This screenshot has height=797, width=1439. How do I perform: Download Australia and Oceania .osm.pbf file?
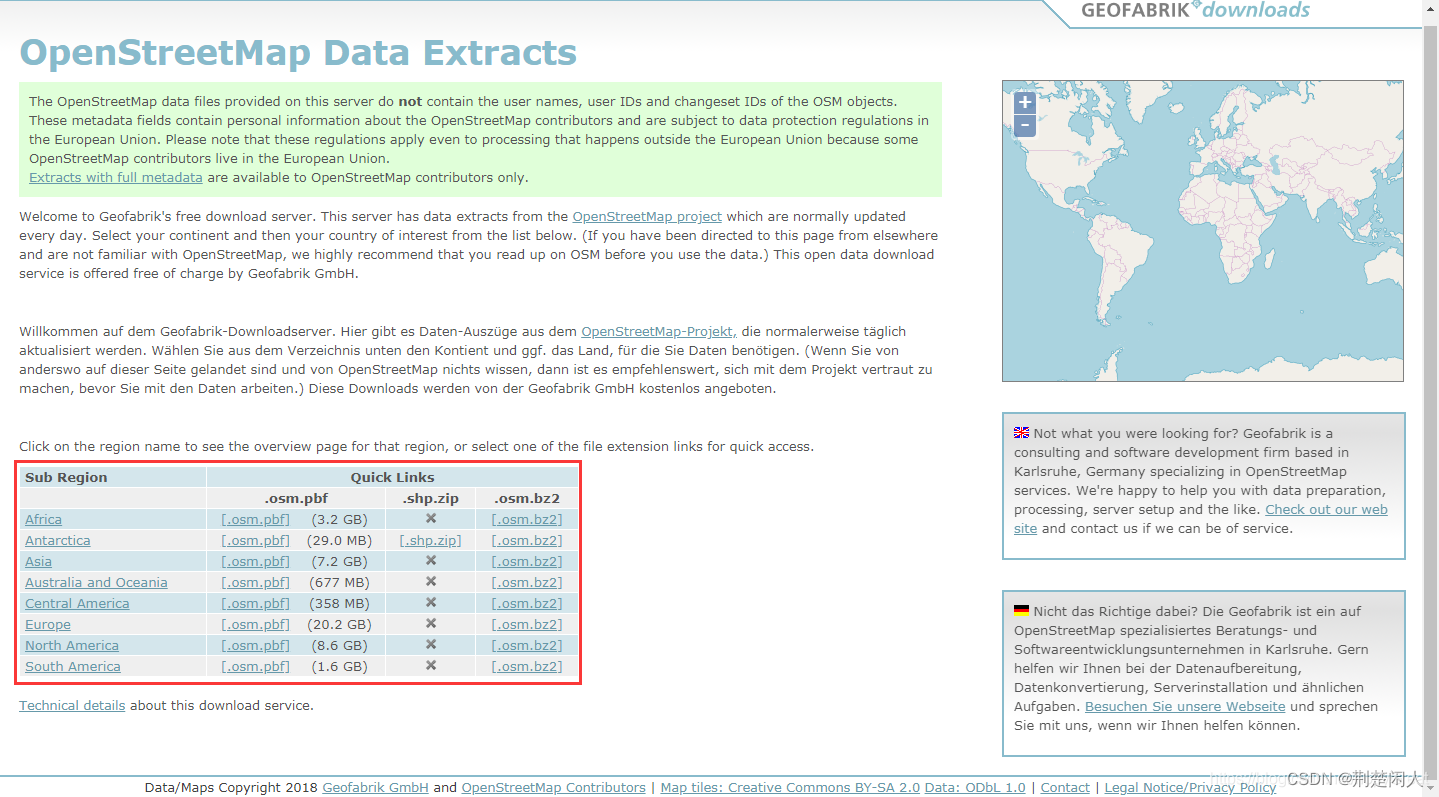[255, 582]
